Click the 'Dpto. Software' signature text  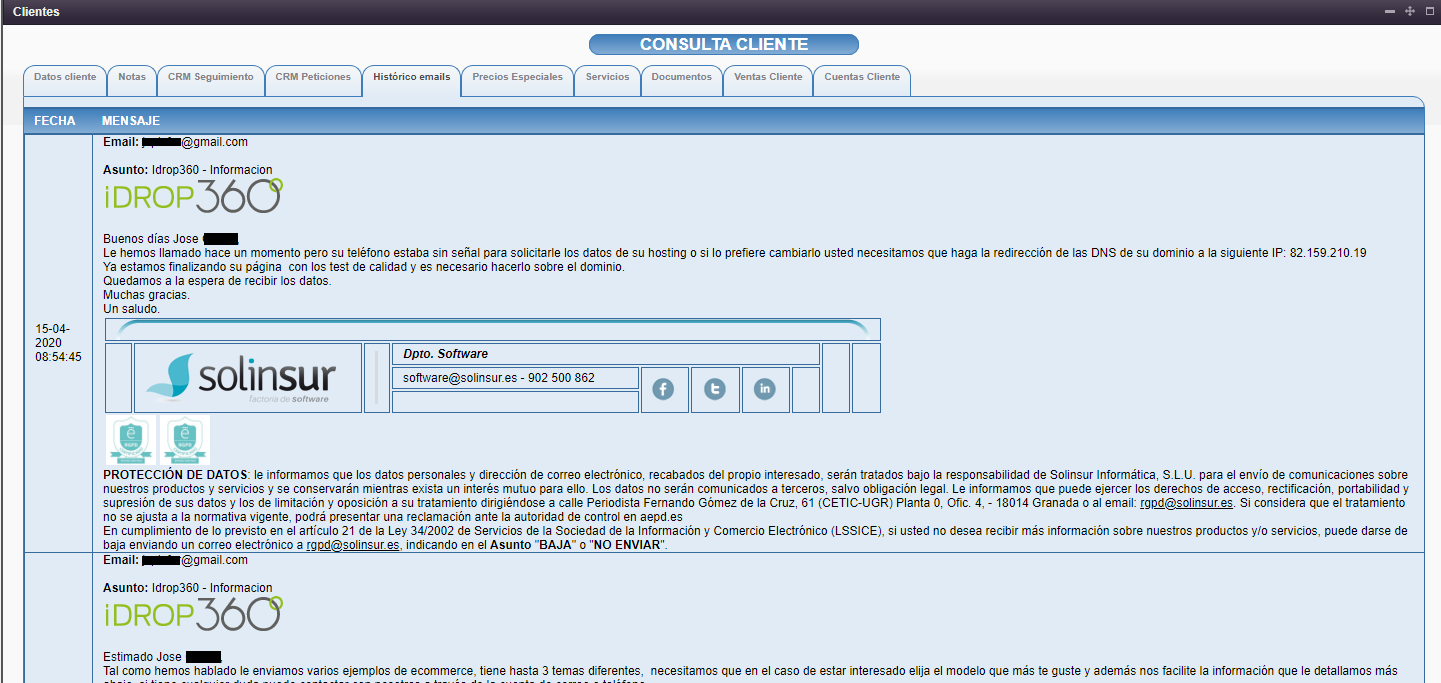coord(445,354)
